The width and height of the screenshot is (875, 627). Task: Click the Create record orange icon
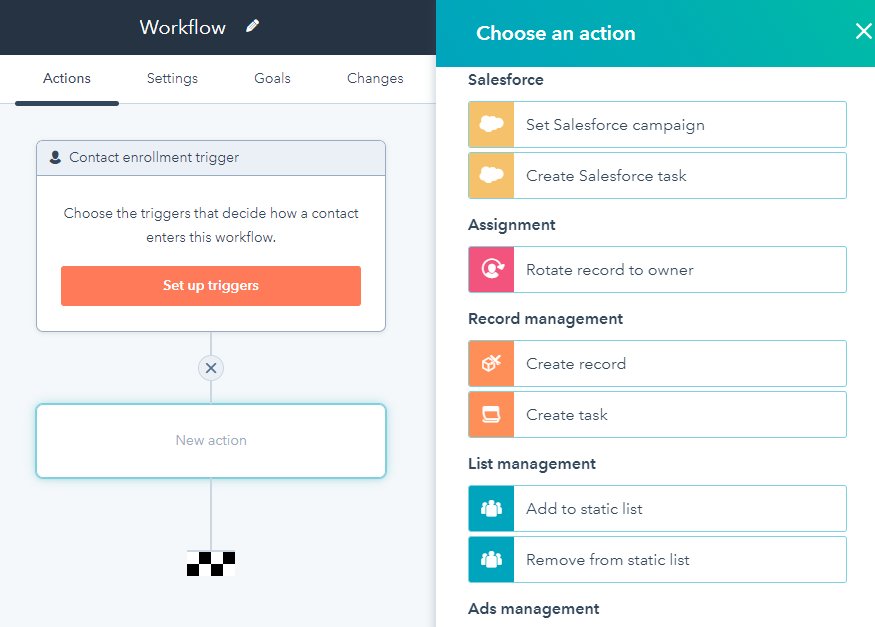coord(491,364)
